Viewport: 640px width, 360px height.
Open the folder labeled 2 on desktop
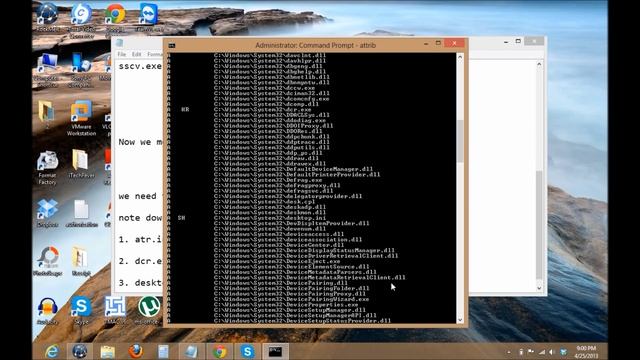[x=46, y=111]
